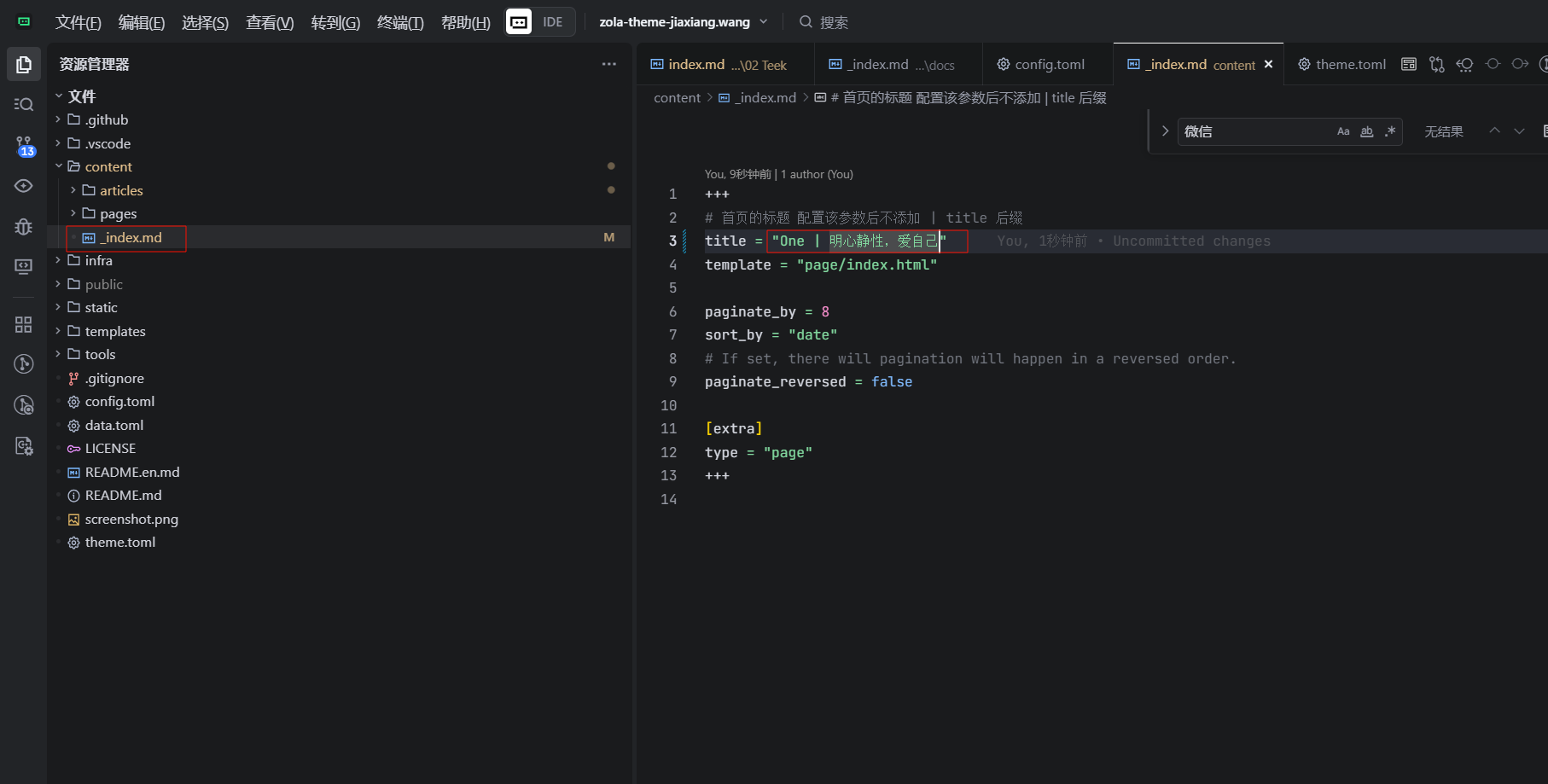Viewport: 1548px width, 784px height.
Task: Toggle Match Whole Word (ab) in find widget
Action: tap(1366, 131)
